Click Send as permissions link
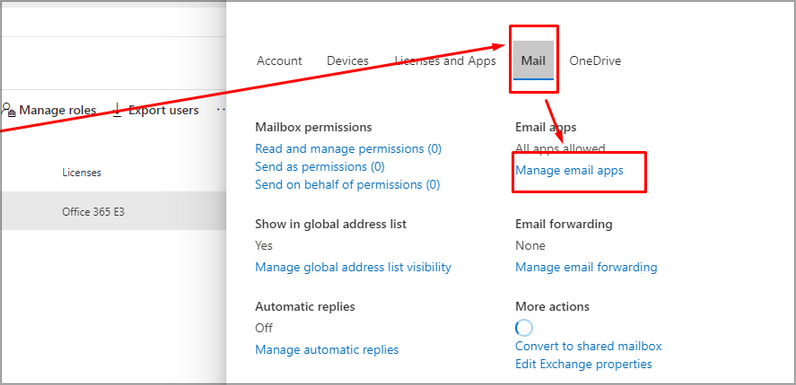Viewport: 796px width, 385px height. click(320, 167)
